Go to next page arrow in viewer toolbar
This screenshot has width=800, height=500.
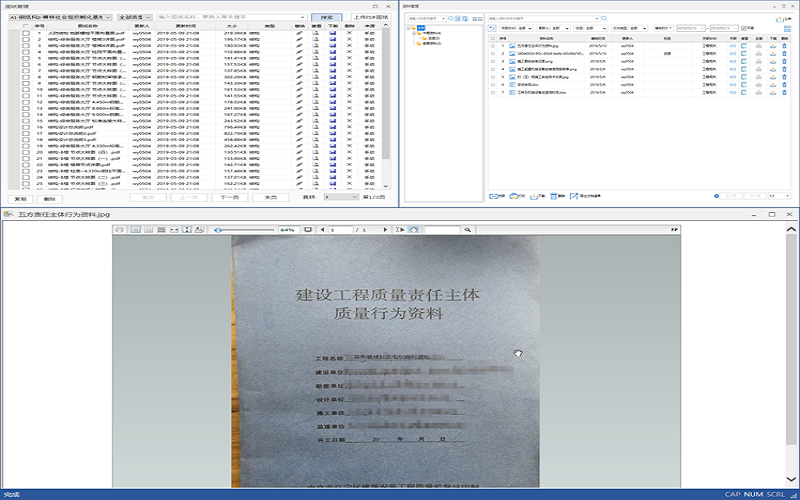point(385,230)
